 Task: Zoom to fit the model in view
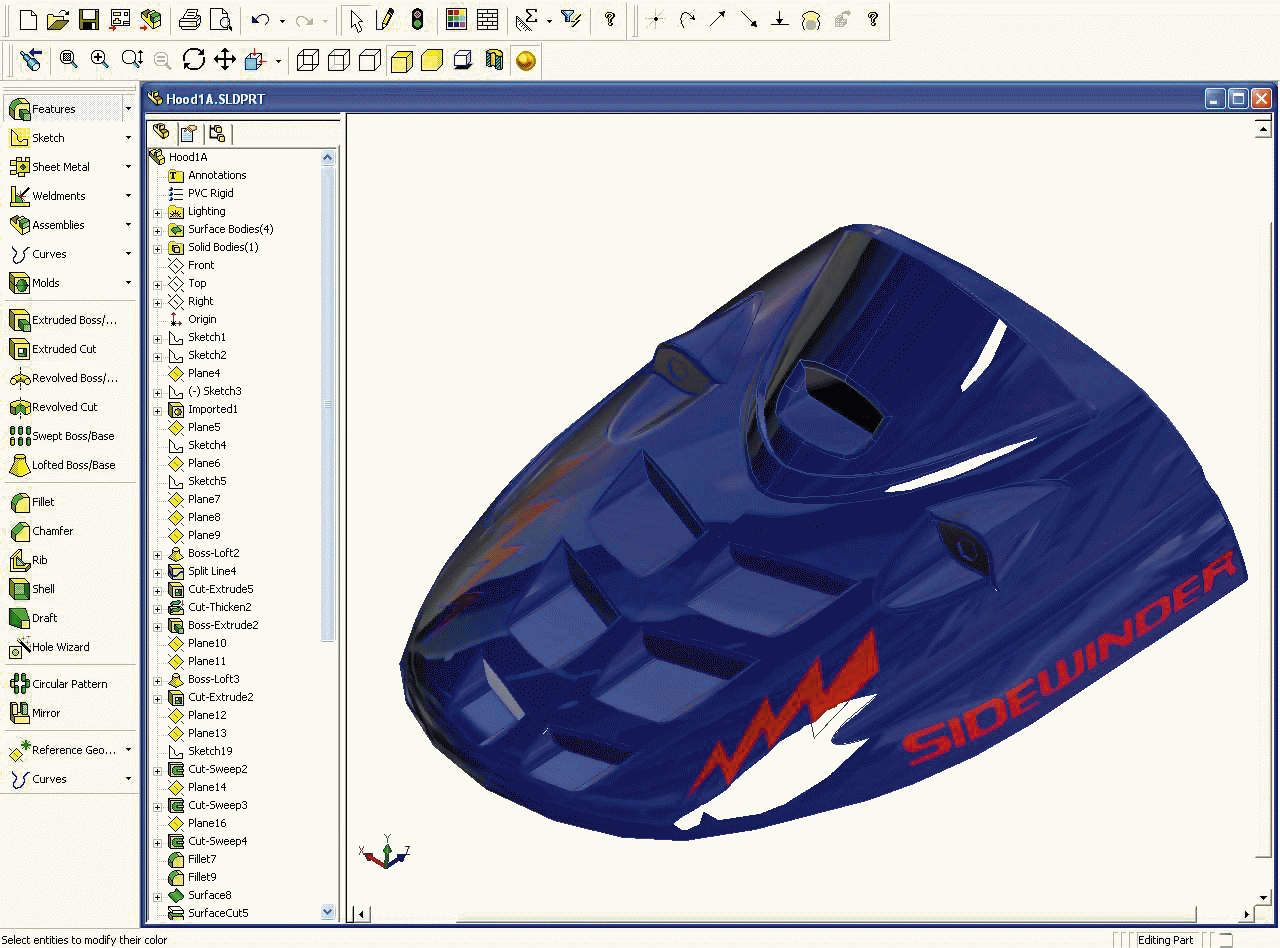(68, 60)
